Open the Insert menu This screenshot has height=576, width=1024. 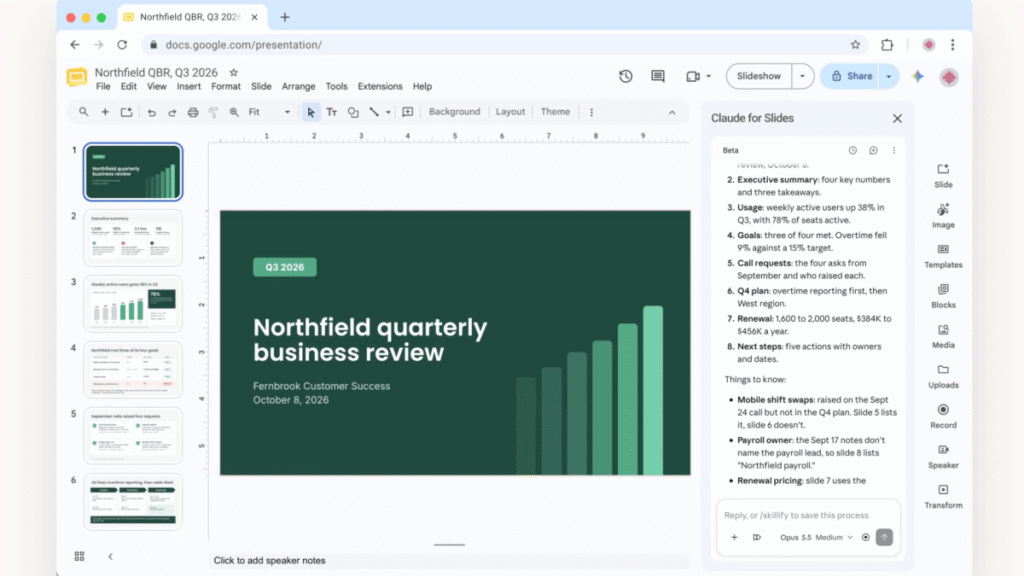189,86
